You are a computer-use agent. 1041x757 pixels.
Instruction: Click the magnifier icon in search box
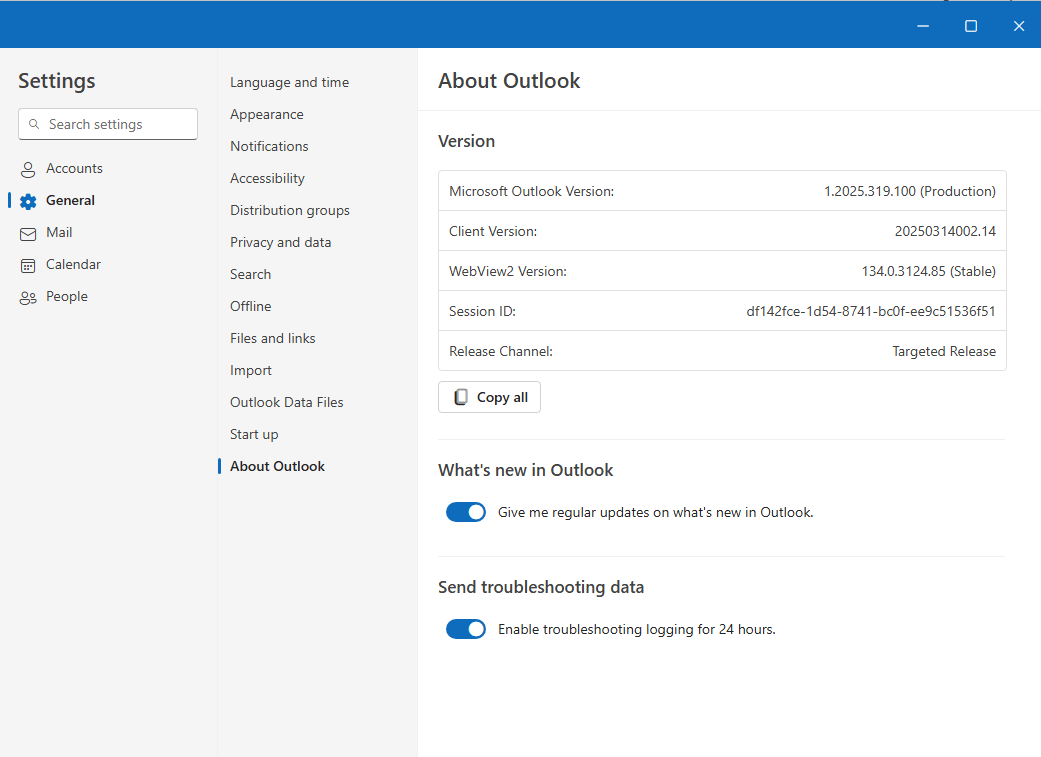point(34,124)
